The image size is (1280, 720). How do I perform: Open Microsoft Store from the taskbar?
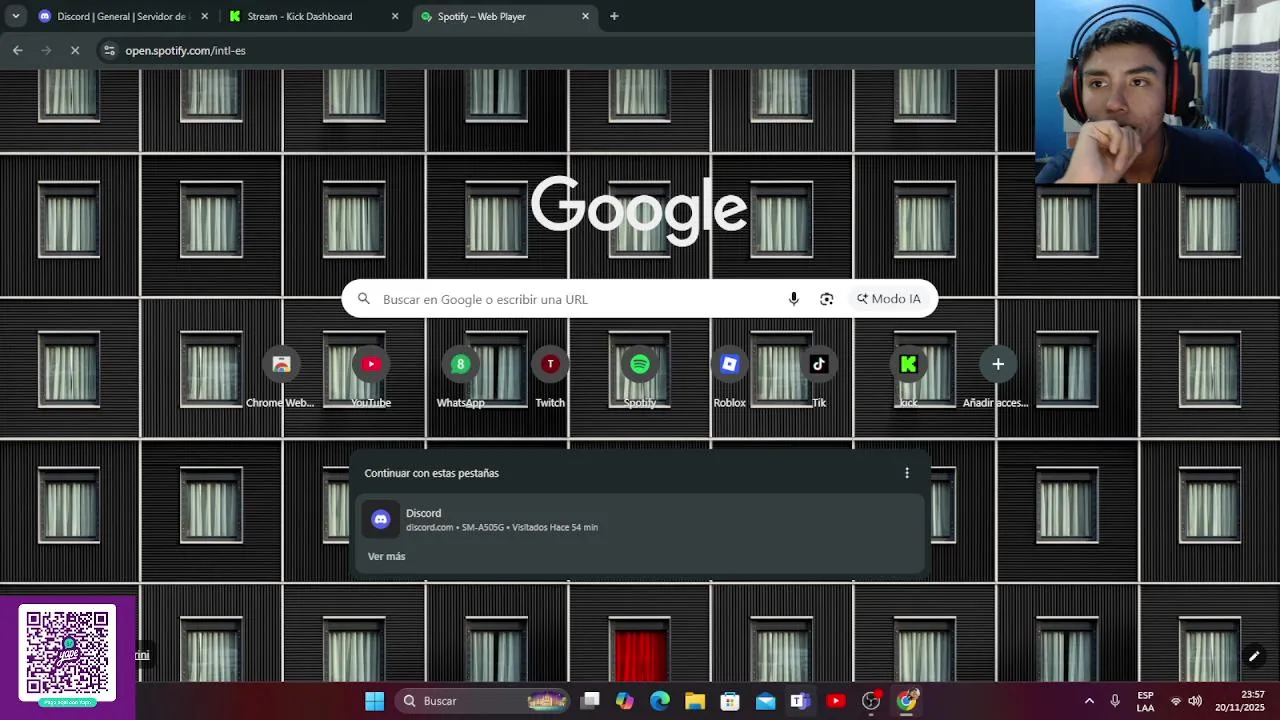[730, 701]
